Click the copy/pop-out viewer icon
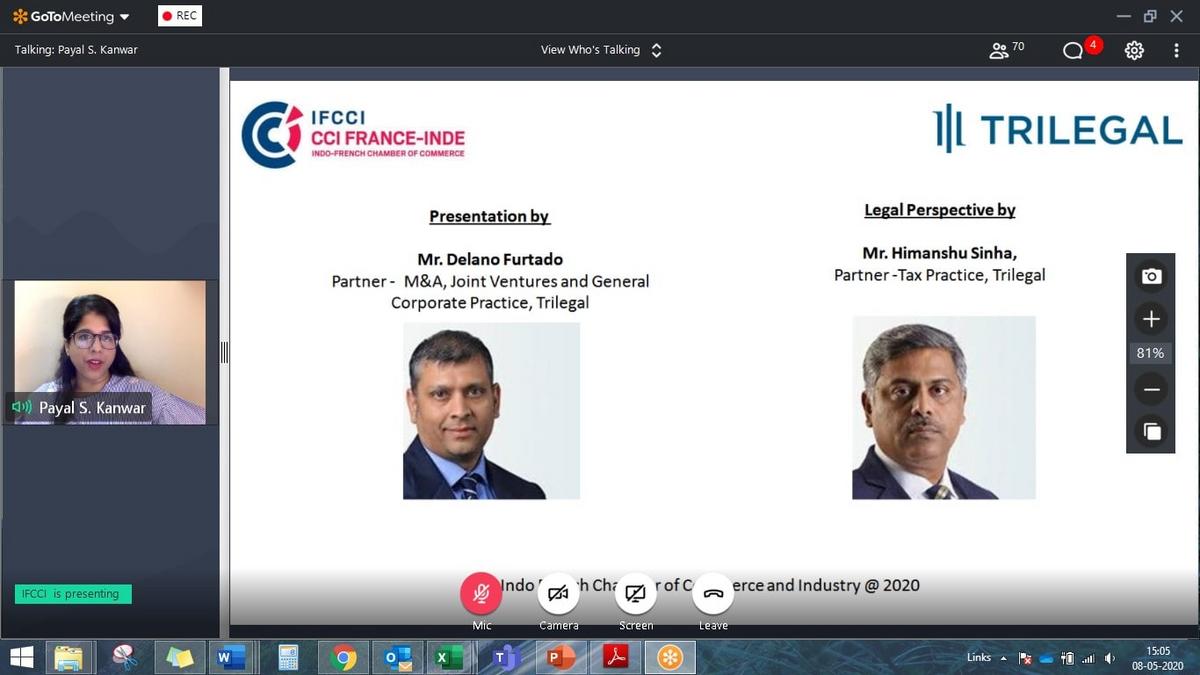Image resolution: width=1200 pixels, height=675 pixels. [1151, 431]
